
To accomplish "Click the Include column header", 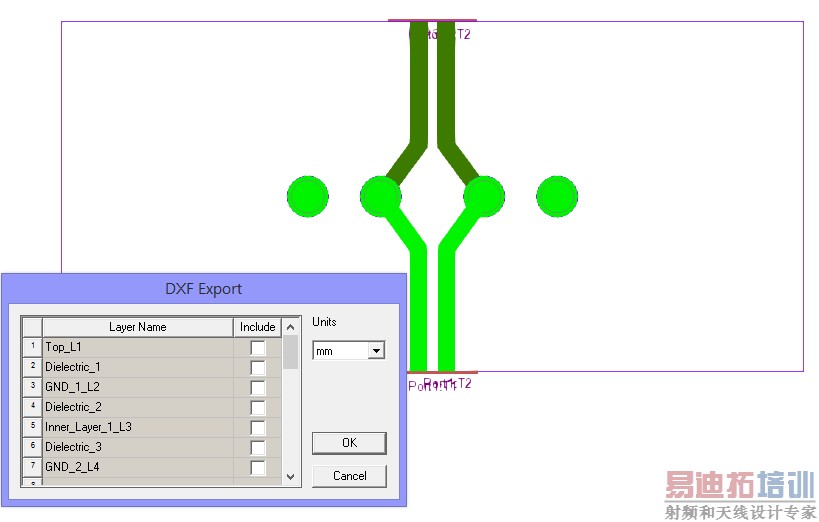I will point(258,327).
